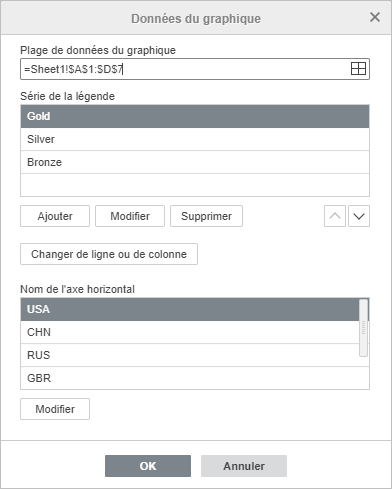This screenshot has height=489, width=392.
Task: Click the select data range grid icon
Action: point(358,69)
